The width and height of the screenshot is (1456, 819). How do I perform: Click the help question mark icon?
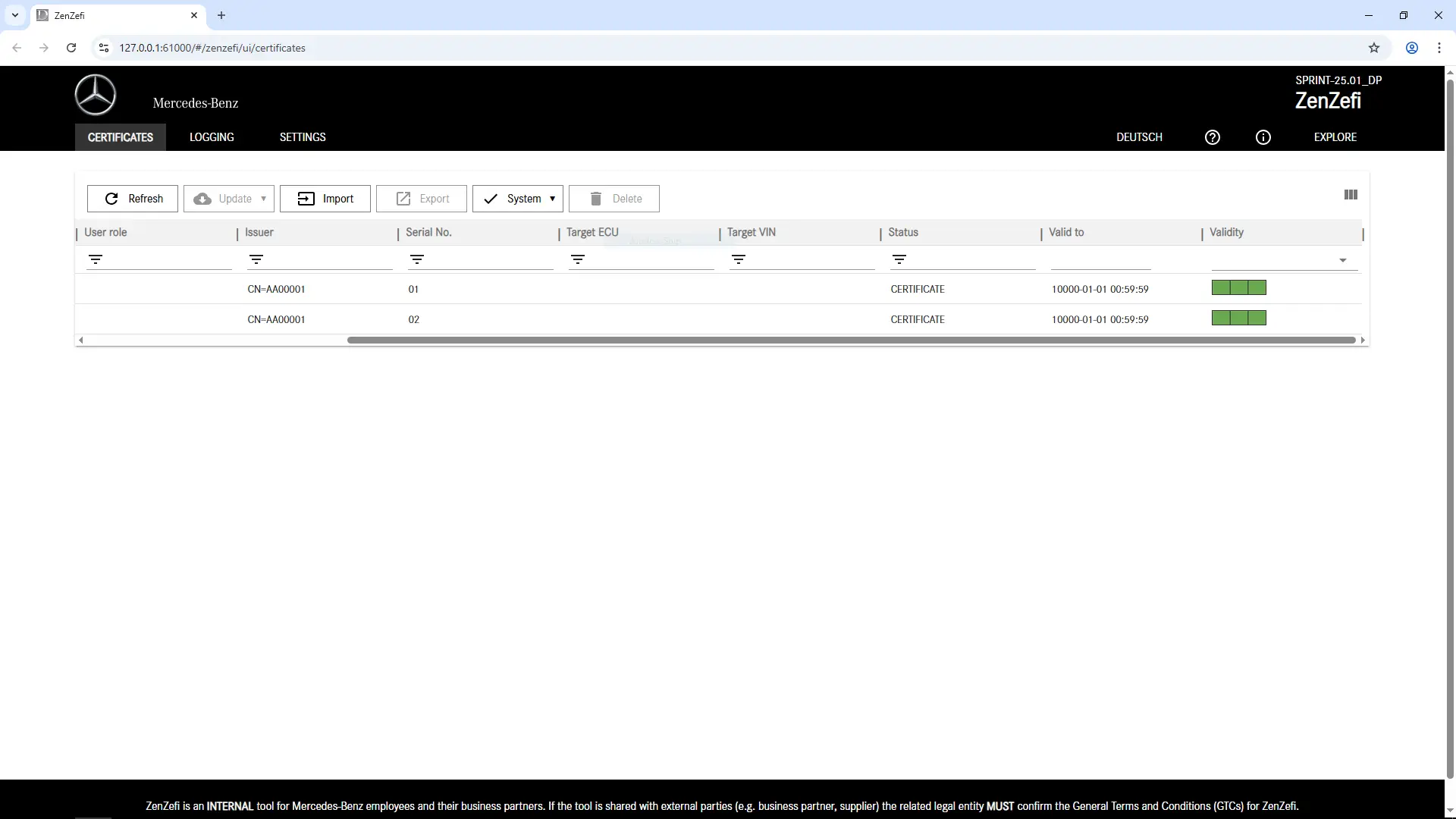pos(1212,137)
